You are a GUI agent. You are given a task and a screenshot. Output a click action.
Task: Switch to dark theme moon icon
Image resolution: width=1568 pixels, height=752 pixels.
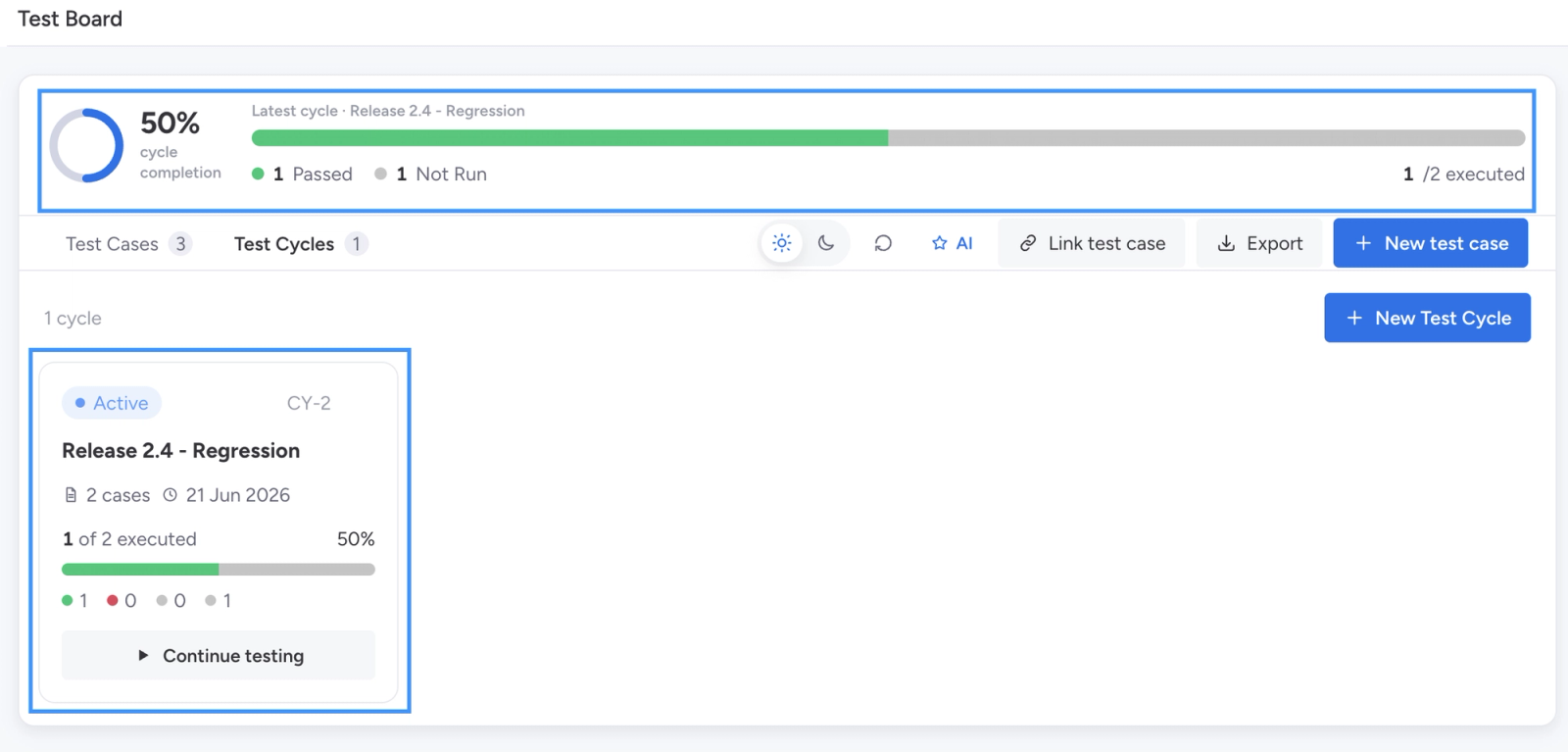point(826,243)
